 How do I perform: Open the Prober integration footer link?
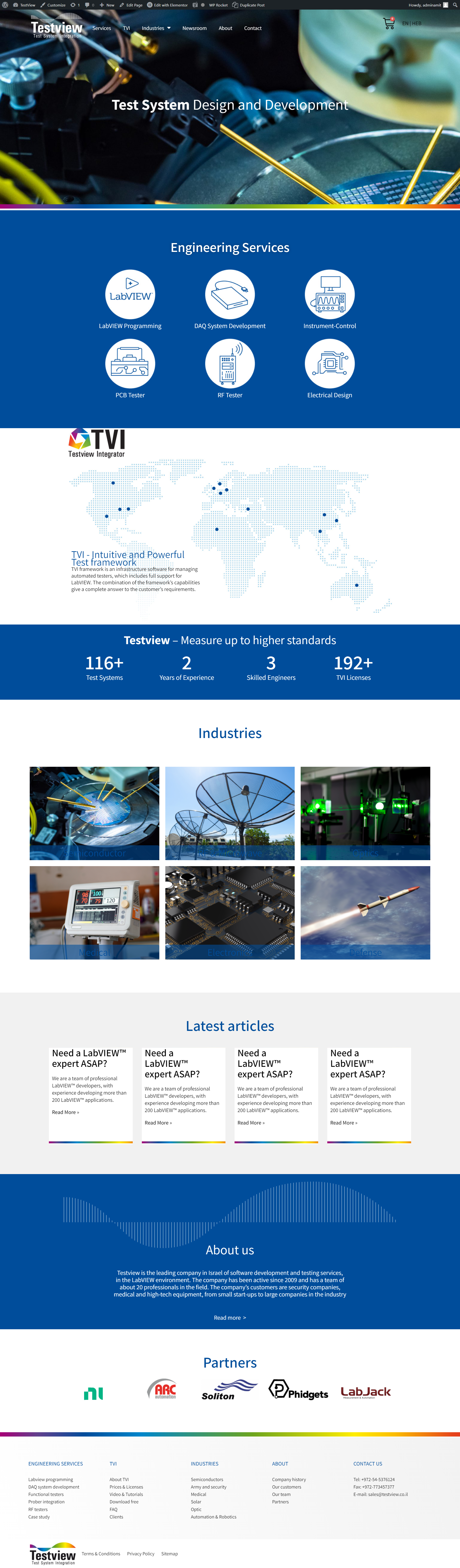[x=46, y=1502]
